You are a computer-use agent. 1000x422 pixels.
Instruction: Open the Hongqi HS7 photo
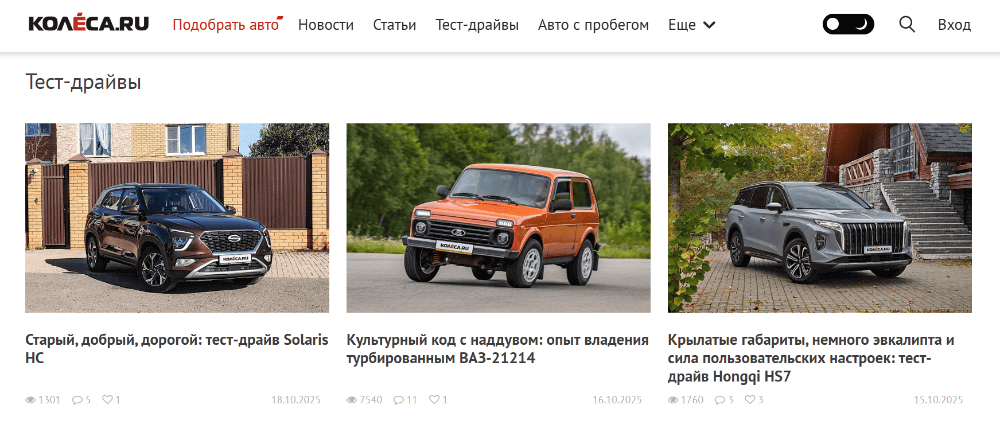(x=820, y=218)
